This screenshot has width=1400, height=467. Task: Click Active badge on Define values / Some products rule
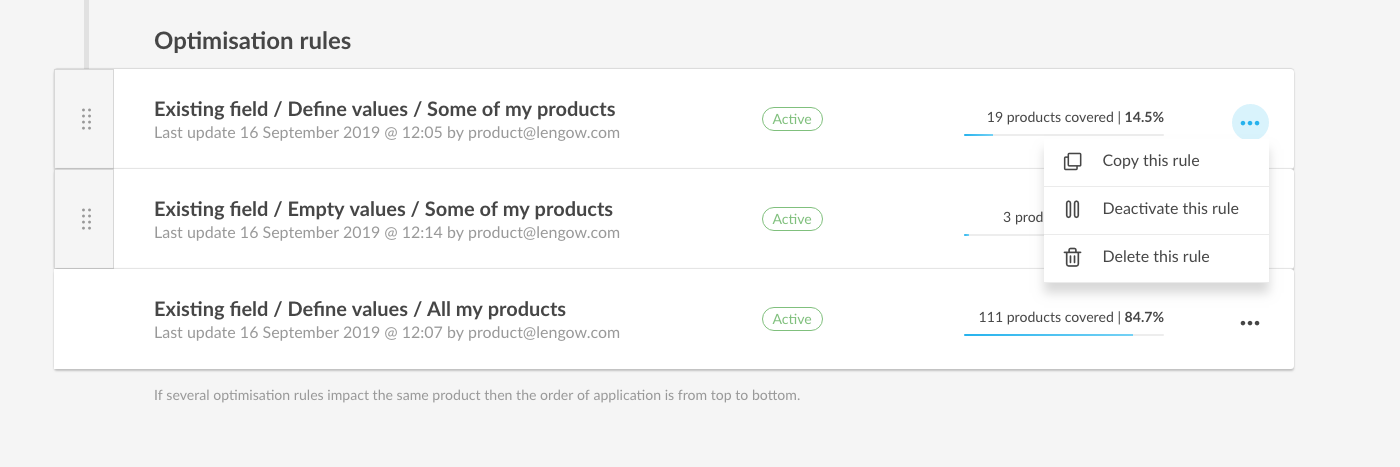pos(792,119)
